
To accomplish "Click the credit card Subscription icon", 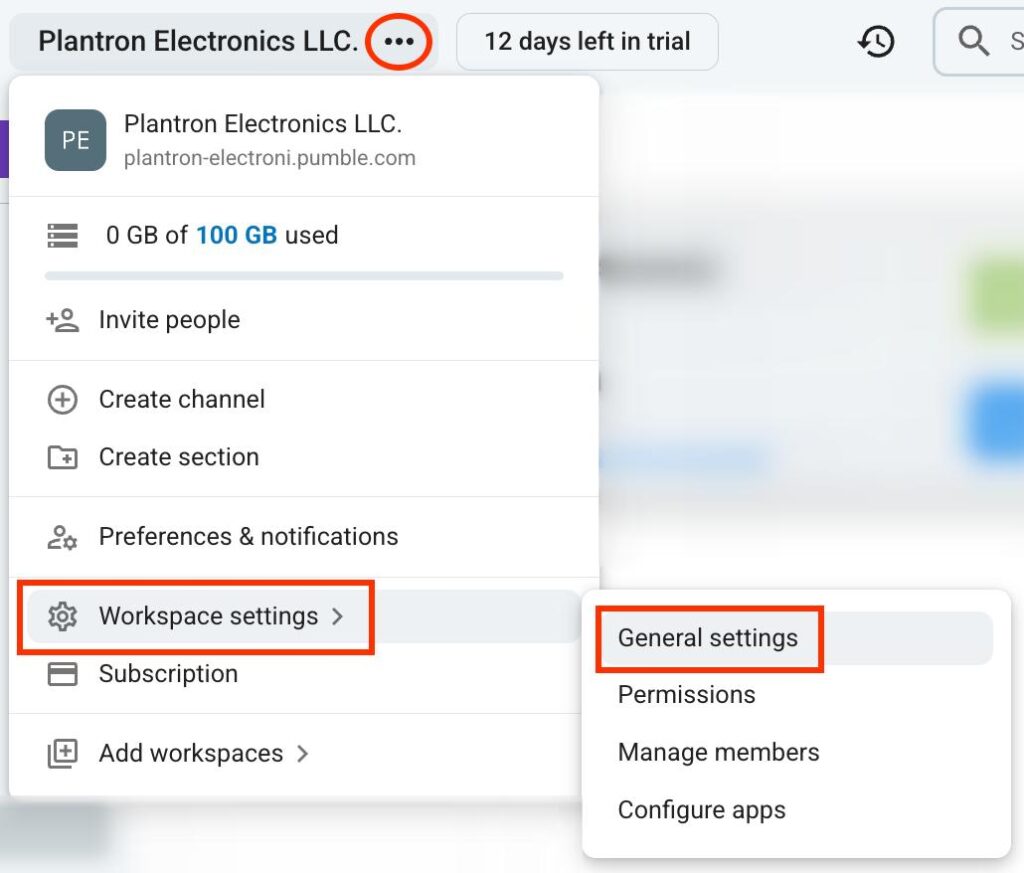I will coord(63,674).
